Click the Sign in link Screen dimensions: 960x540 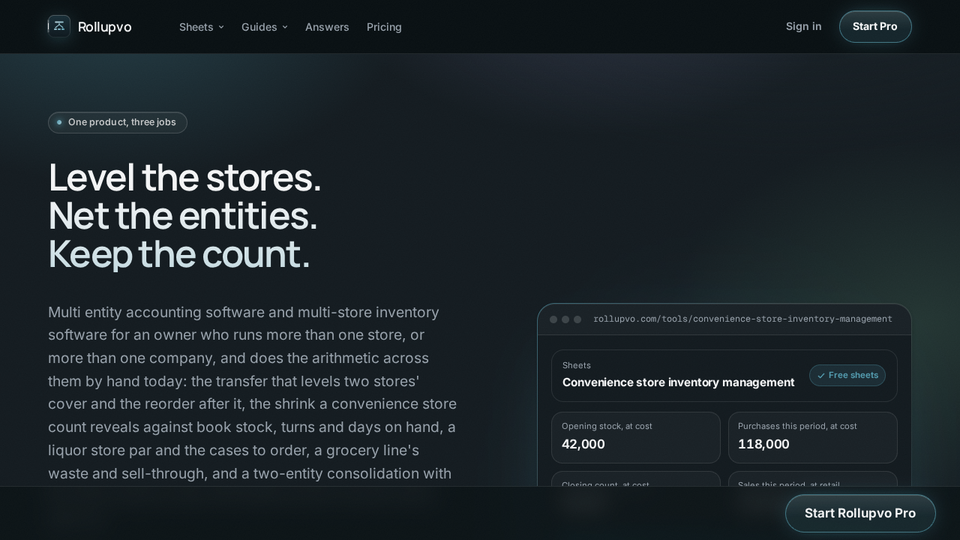(803, 26)
